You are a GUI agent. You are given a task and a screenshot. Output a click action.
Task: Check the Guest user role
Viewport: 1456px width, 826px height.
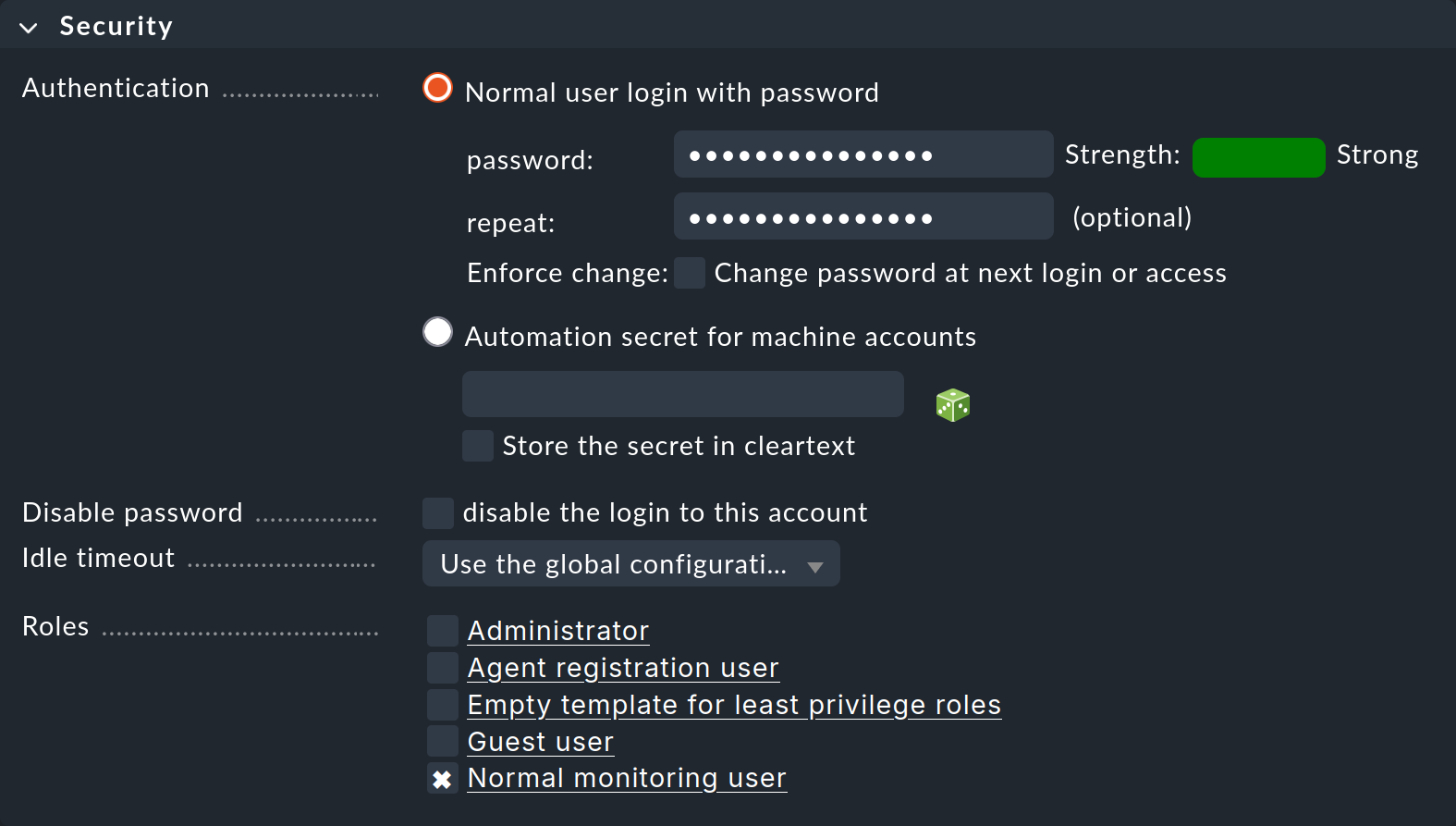click(x=442, y=740)
